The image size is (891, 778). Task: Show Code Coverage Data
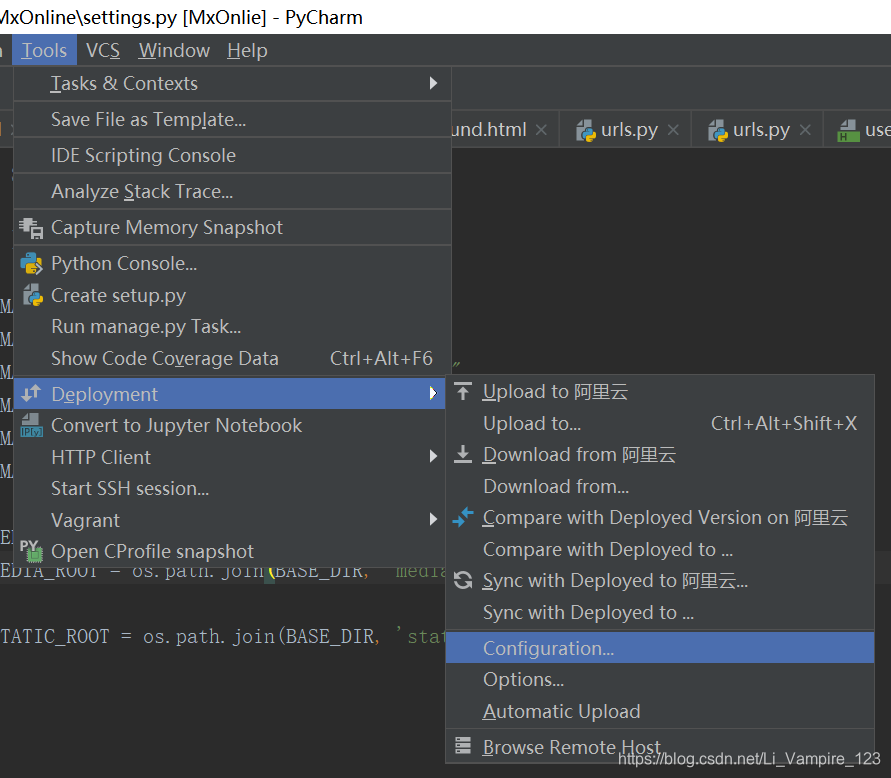click(x=232, y=359)
